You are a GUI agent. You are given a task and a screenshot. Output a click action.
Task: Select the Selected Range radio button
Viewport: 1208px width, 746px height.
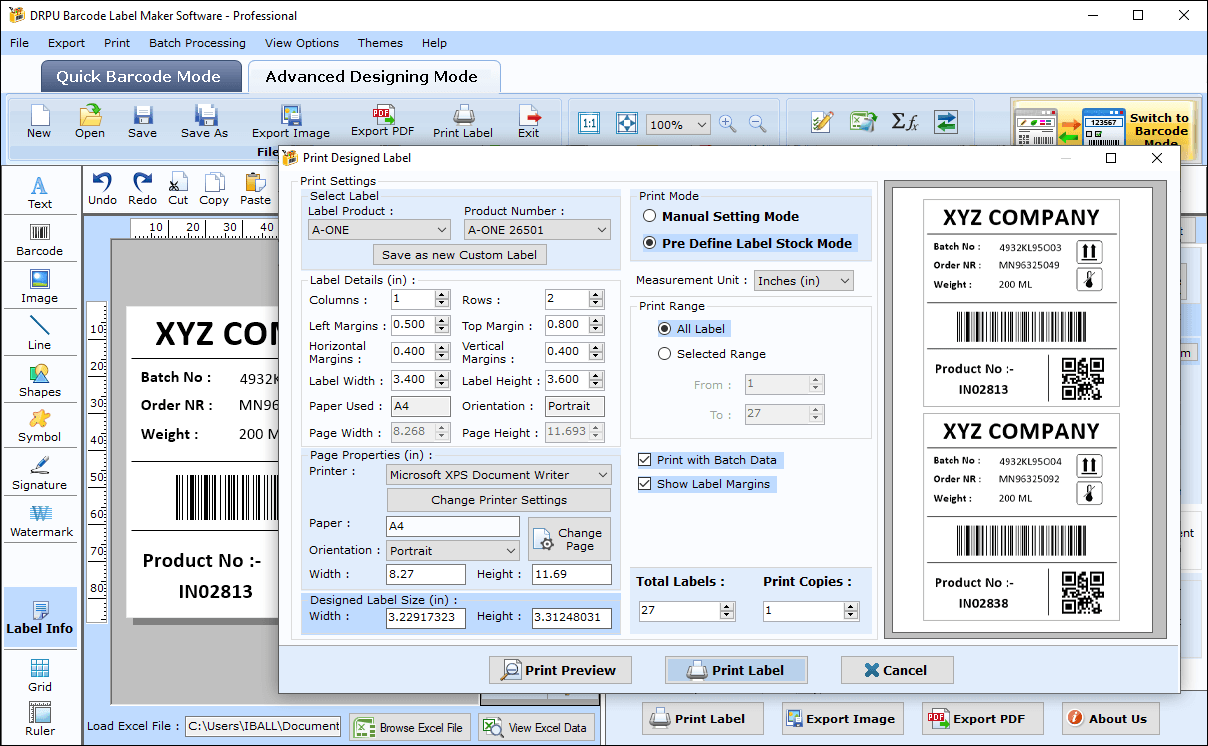point(665,354)
